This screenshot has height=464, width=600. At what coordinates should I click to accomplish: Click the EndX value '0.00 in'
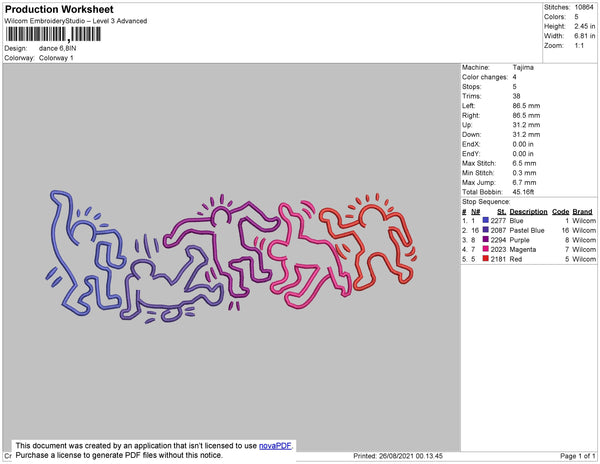[523, 144]
